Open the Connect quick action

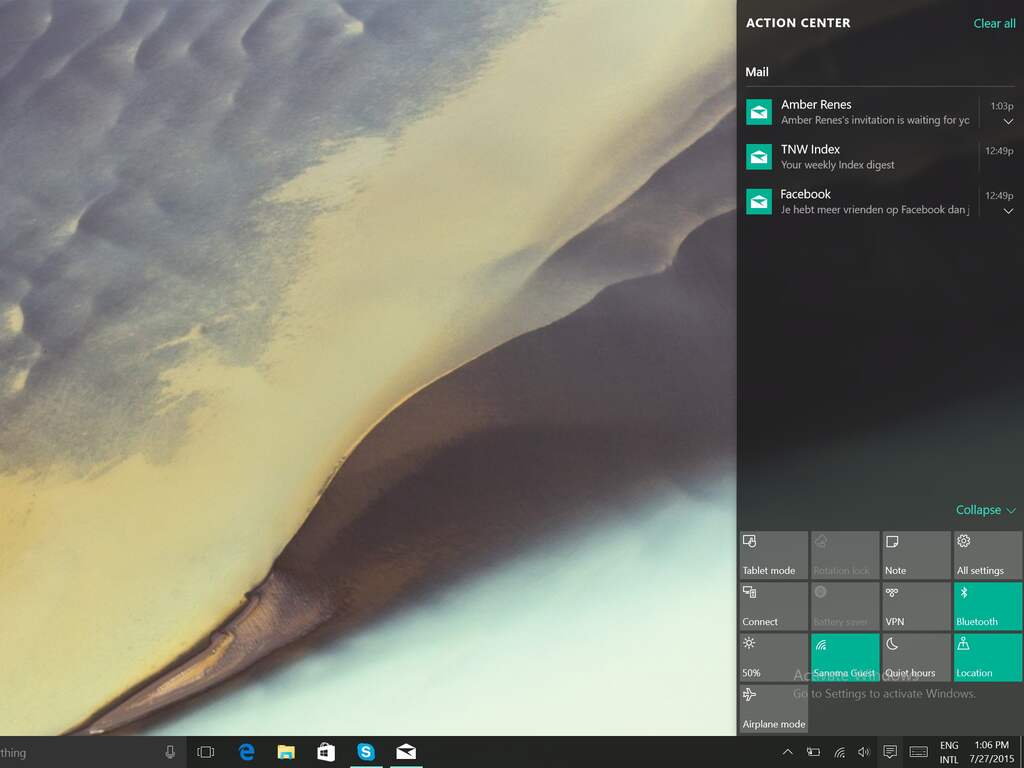point(774,607)
